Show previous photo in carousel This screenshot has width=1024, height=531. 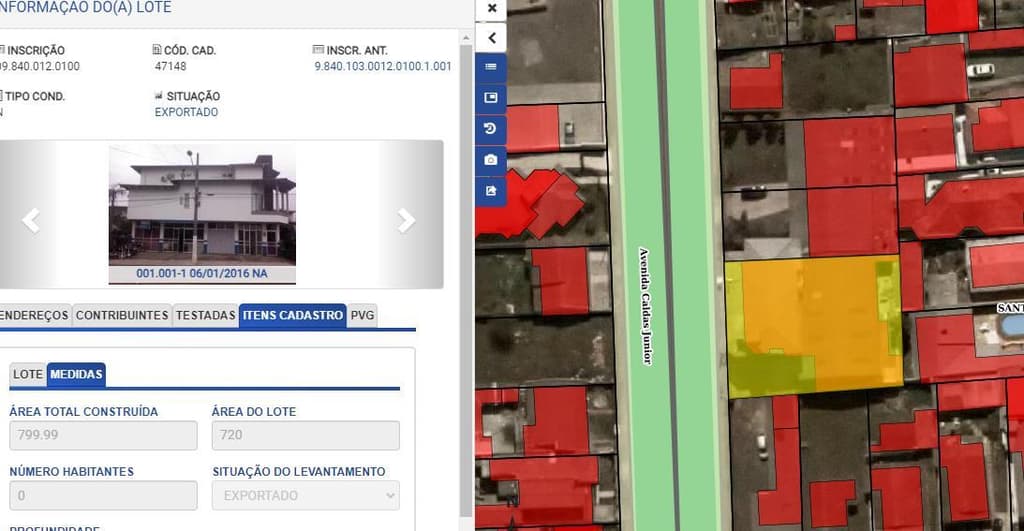click(x=31, y=220)
